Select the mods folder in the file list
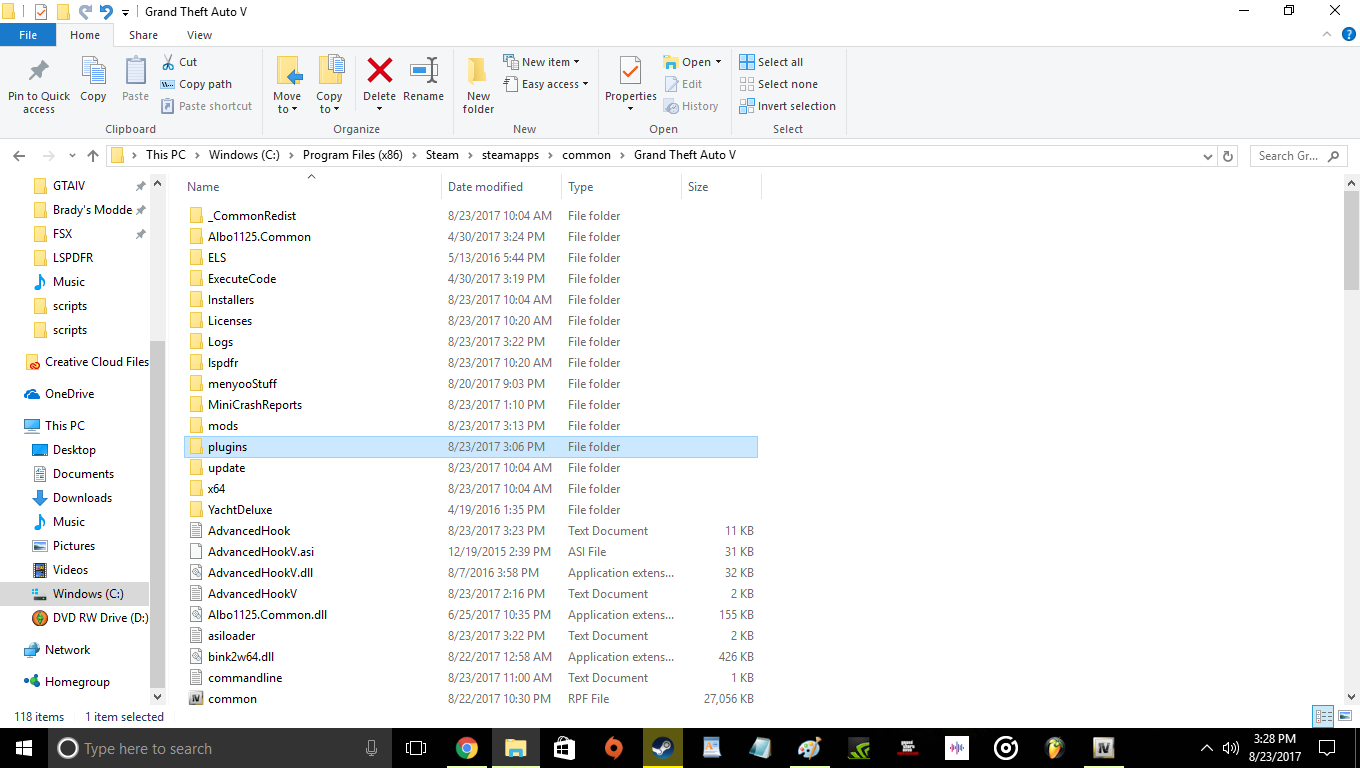The height and width of the screenshot is (768, 1360). point(470,426)
